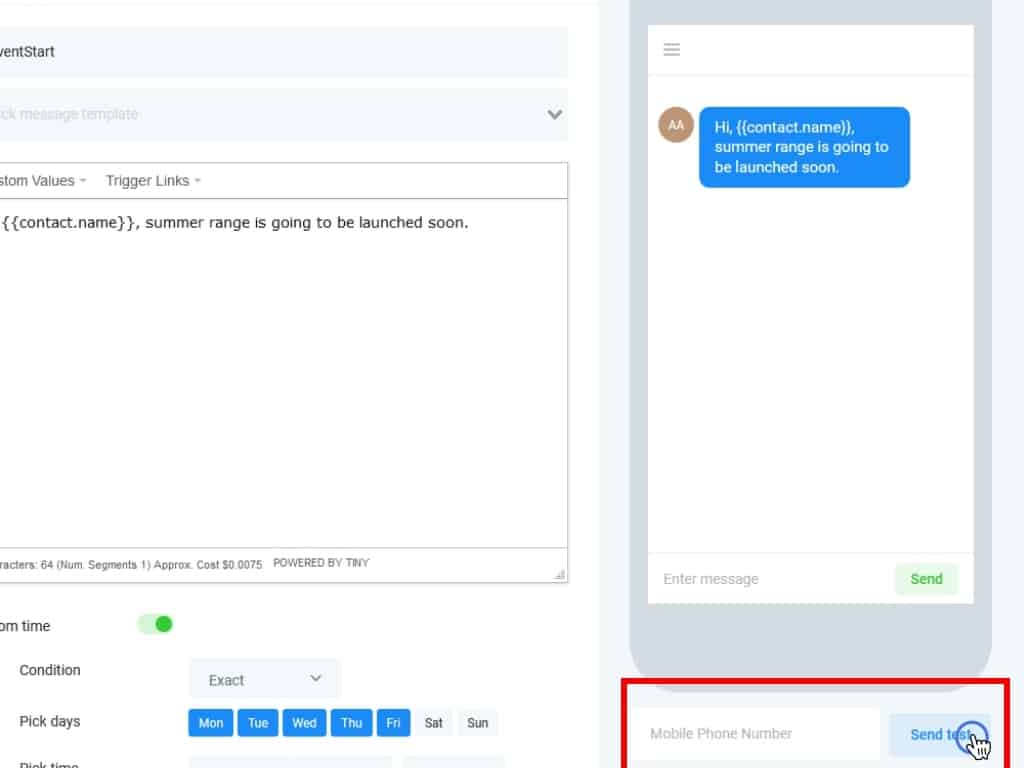Toggle Thu day button
This screenshot has height=768, width=1024.
[x=352, y=723]
